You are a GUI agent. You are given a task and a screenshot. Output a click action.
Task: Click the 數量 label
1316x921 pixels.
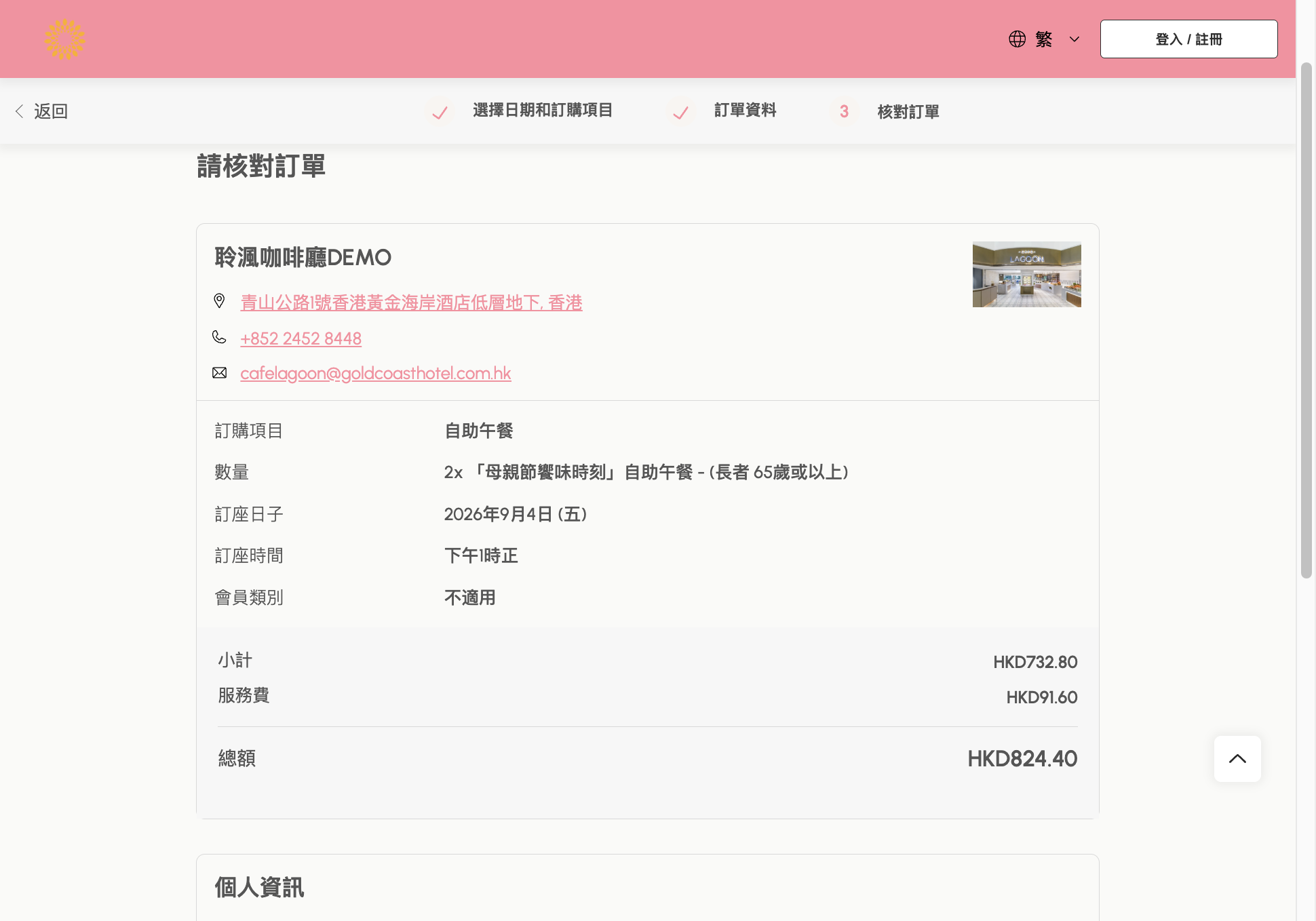tap(231, 472)
